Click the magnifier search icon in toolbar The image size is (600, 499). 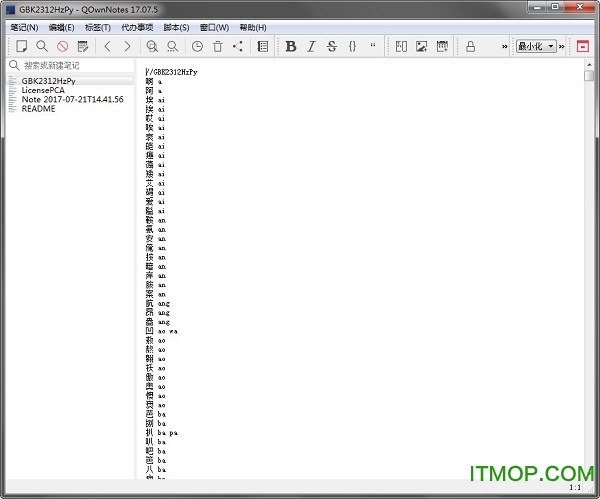click(x=42, y=46)
